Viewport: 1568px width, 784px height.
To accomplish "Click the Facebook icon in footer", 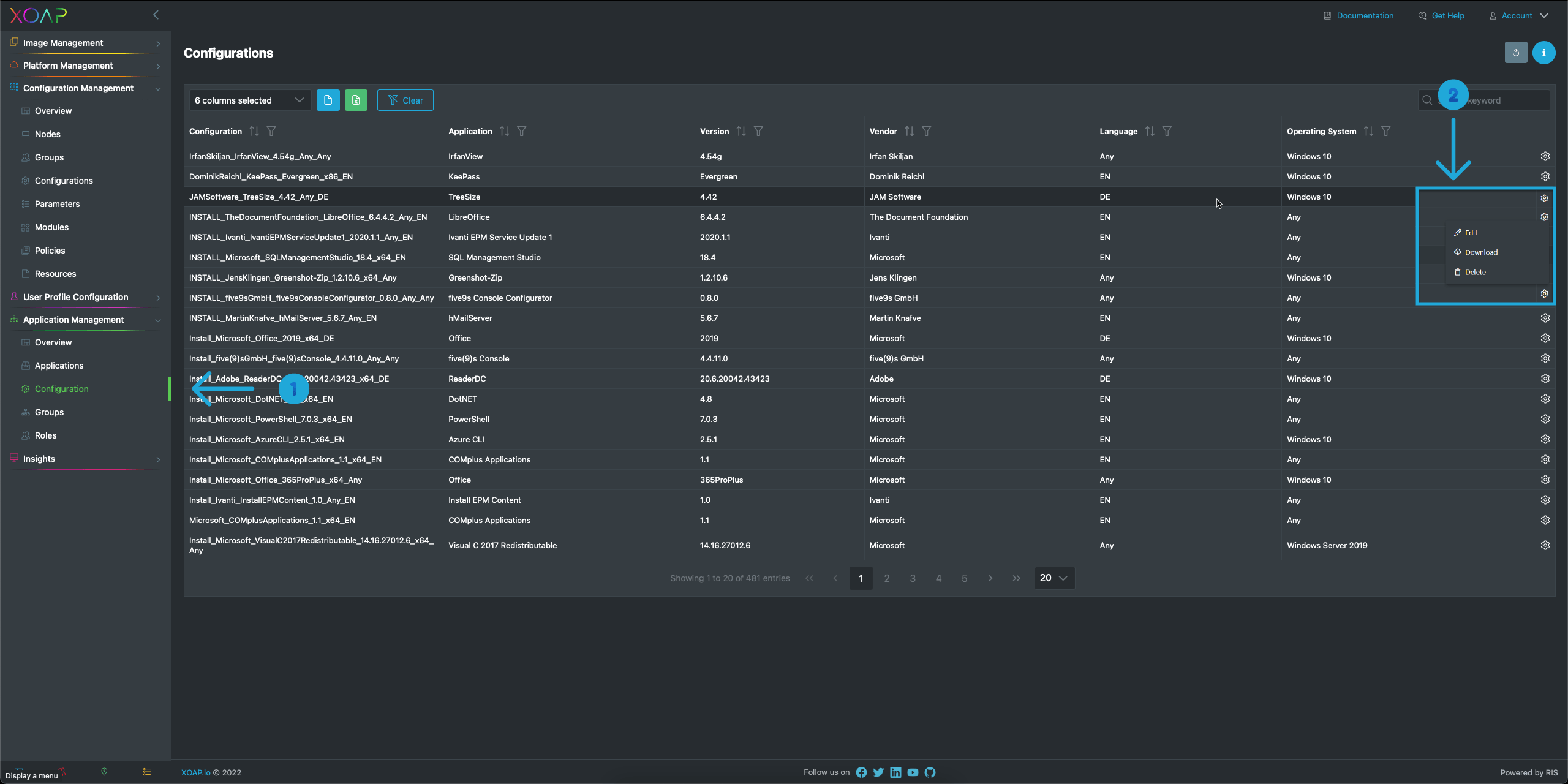I will click(x=861, y=772).
